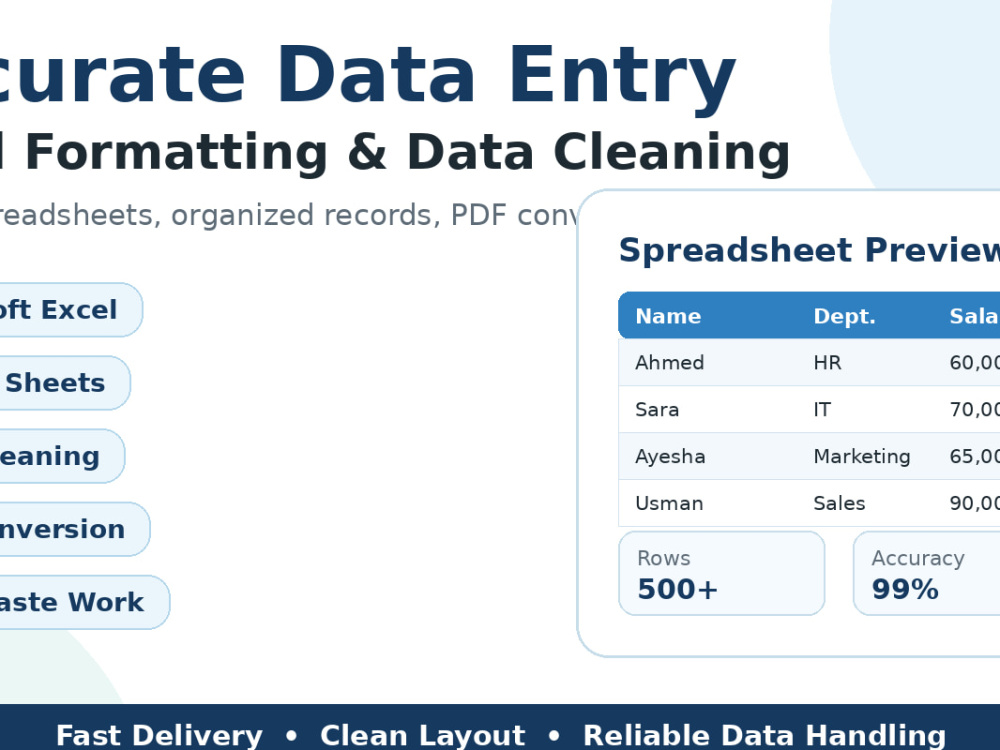Click the 'Clean Layout' footer text

point(423,735)
